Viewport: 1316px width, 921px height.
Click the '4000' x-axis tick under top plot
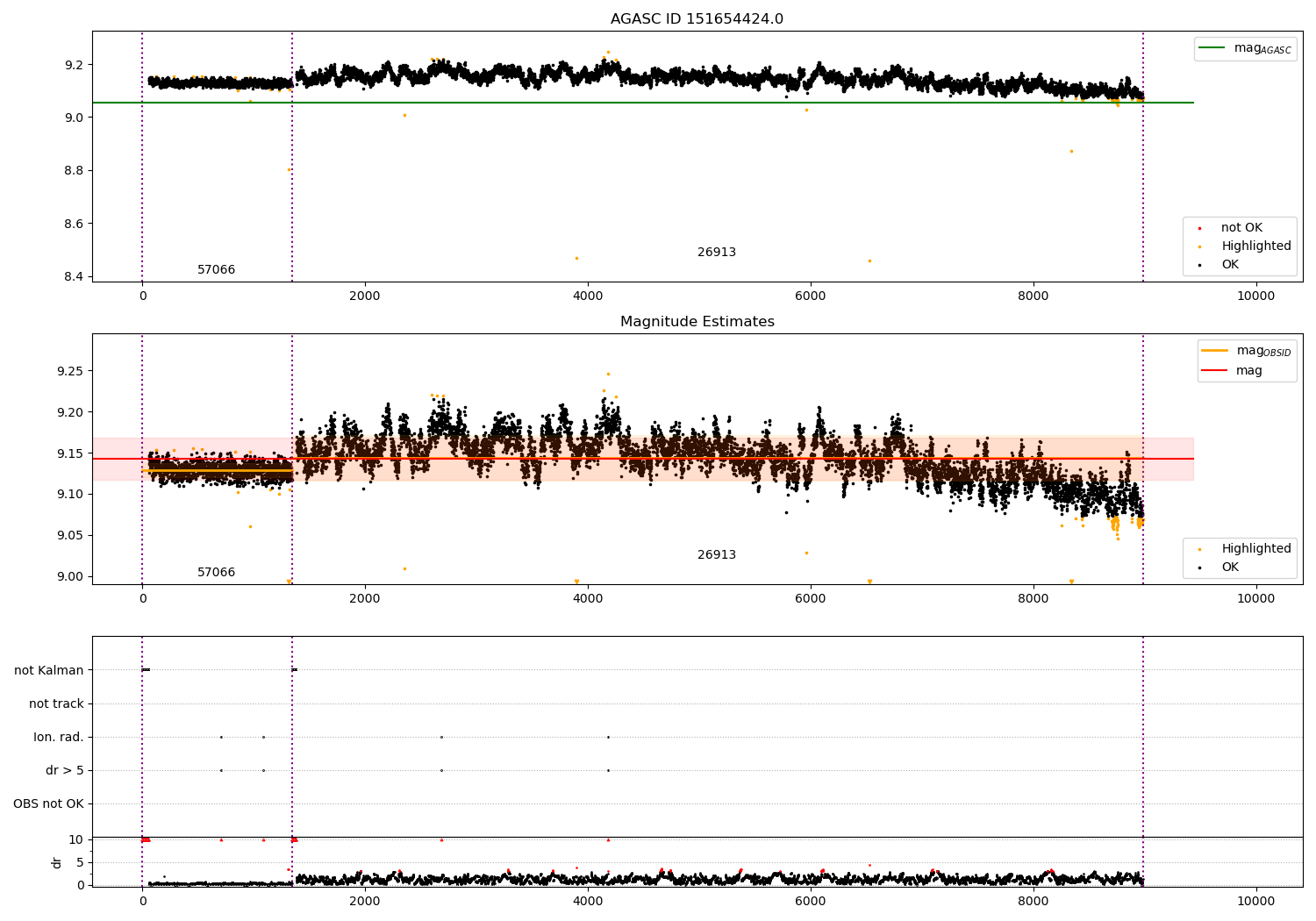(x=588, y=296)
